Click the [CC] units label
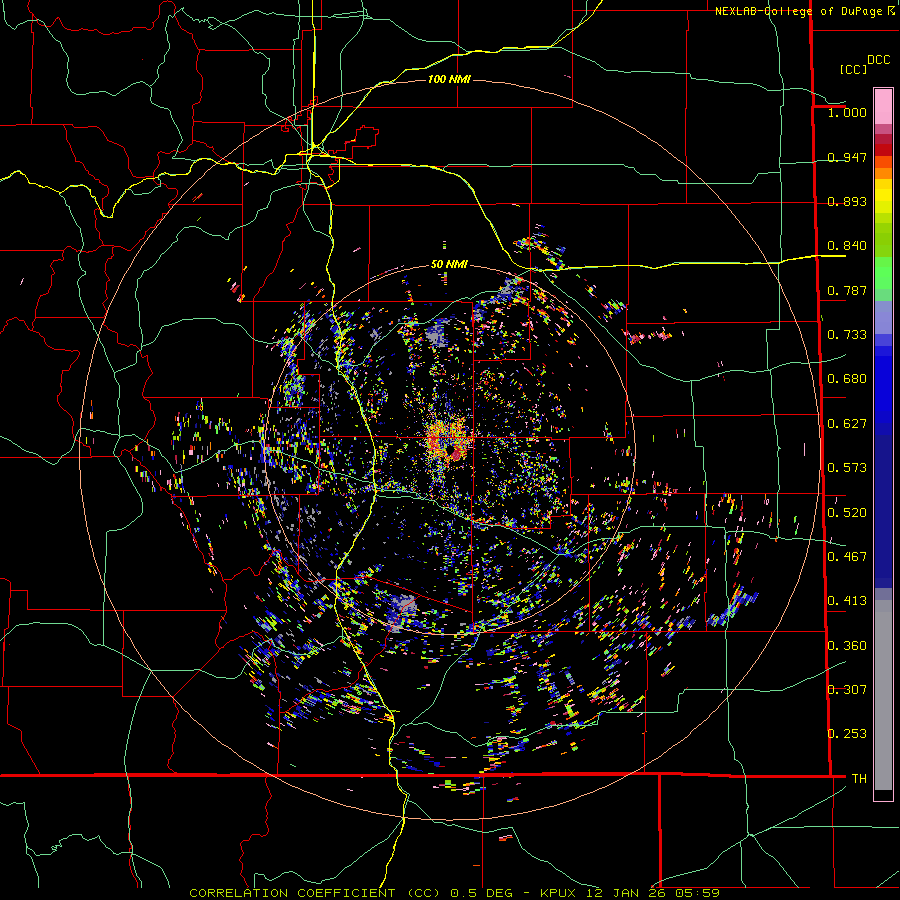This screenshot has width=900, height=900. (x=853, y=69)
